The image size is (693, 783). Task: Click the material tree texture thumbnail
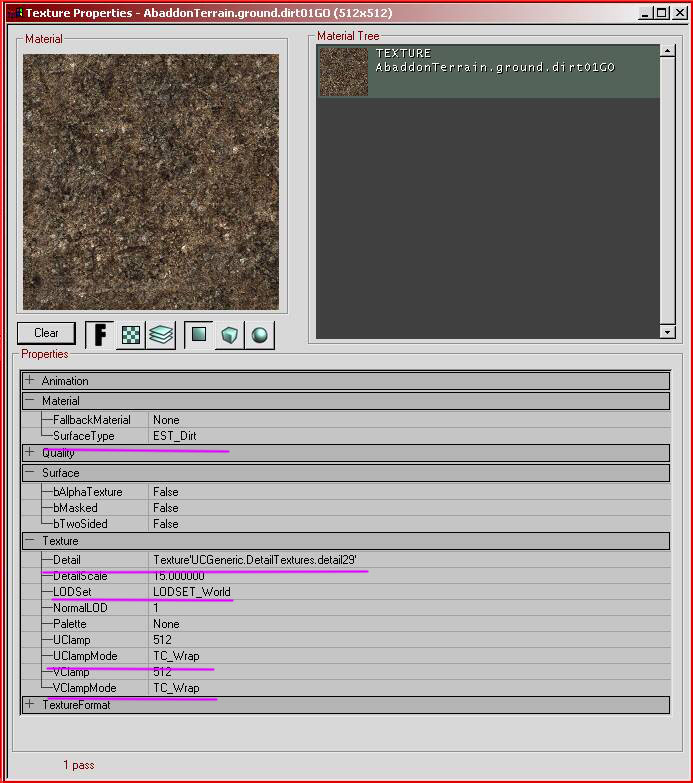pos(344,71)
